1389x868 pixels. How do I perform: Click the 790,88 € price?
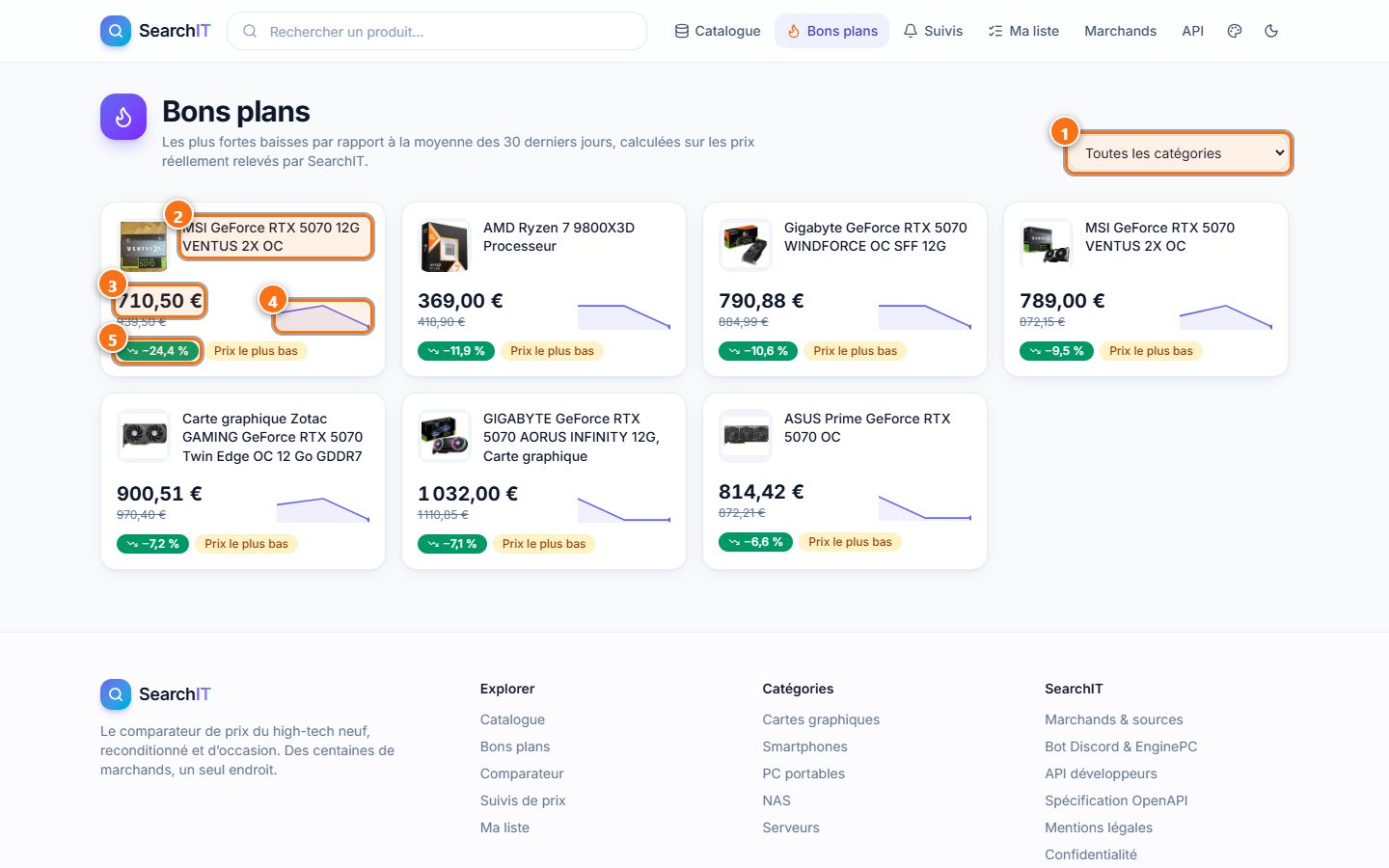tap(761, 301)
